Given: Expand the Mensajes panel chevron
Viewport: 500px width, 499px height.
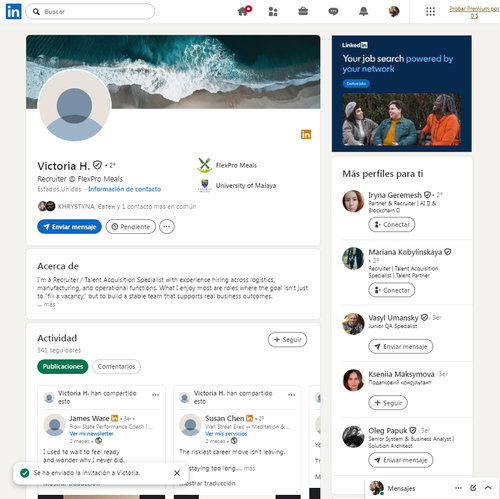Looking at the screenshot, I should pyautogui.click(x=488, y=488).
